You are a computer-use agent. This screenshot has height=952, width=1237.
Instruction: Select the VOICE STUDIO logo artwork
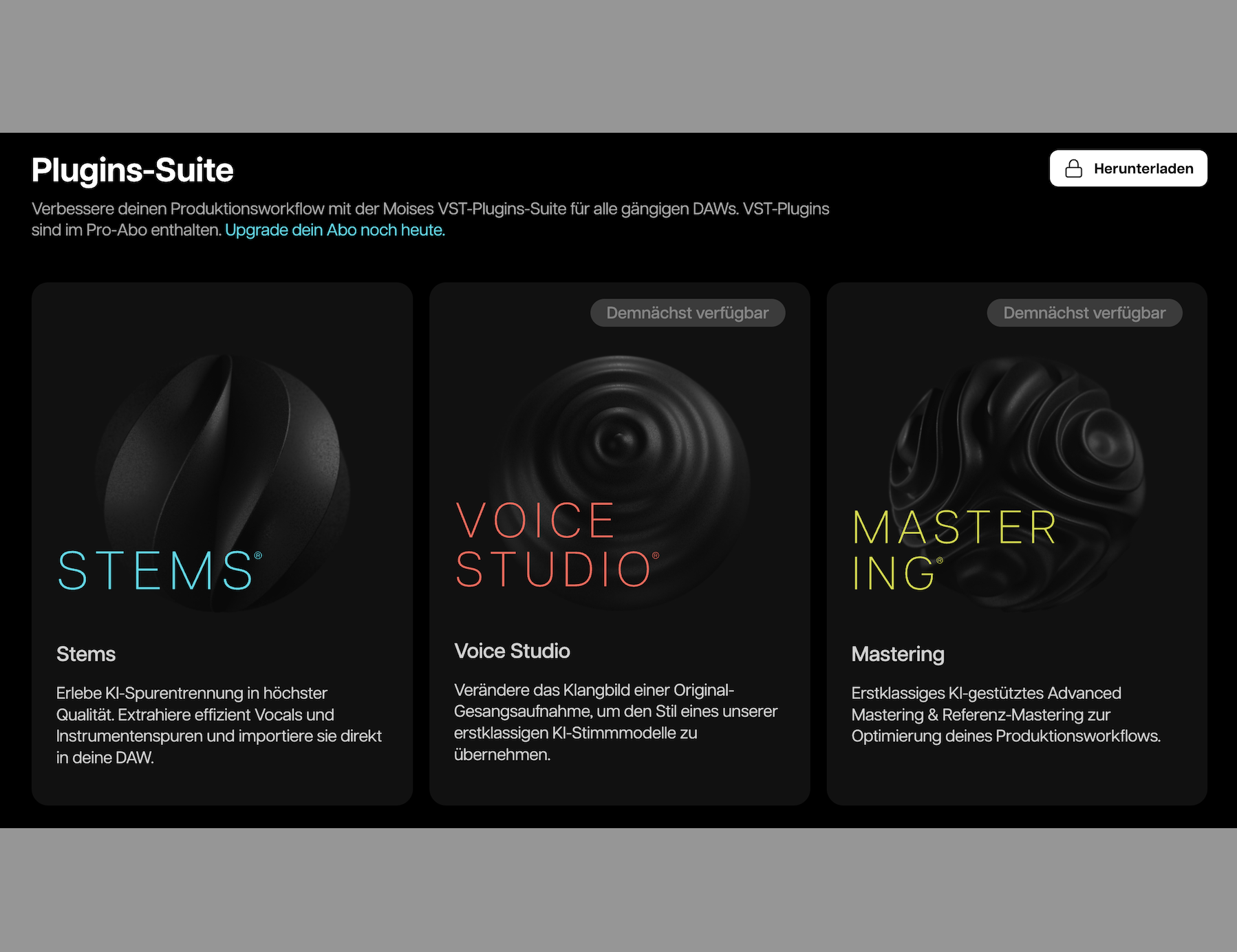pyautogui.click(x=557, y=544)
